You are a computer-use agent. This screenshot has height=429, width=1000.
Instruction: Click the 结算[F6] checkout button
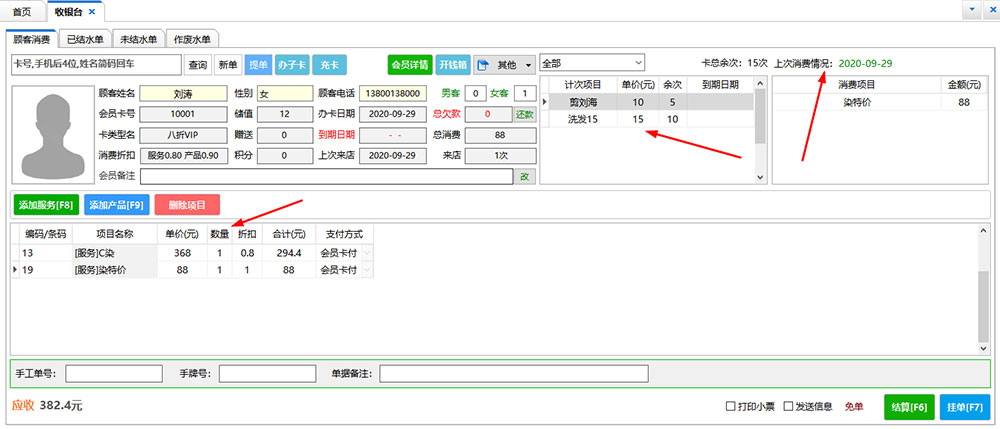point(908,407)
